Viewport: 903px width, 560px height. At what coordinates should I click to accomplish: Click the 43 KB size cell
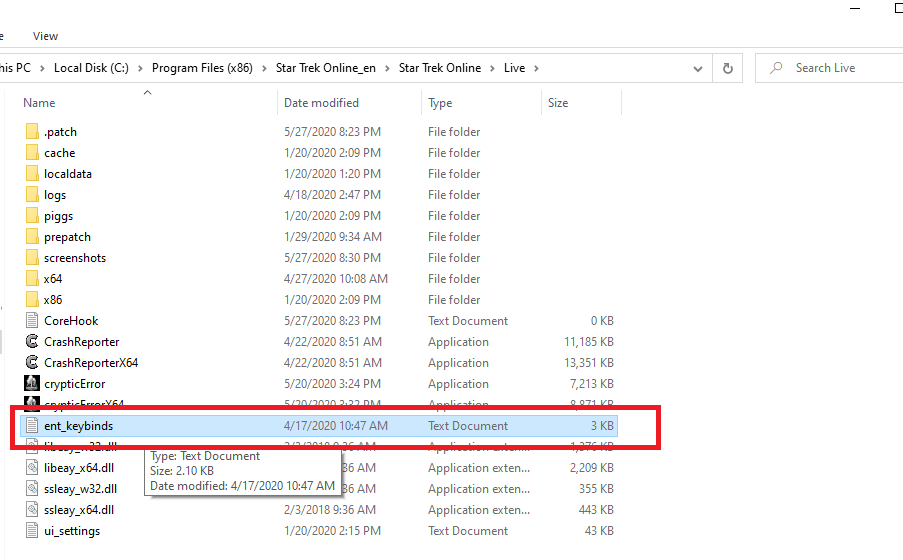(x=599, y=531)
